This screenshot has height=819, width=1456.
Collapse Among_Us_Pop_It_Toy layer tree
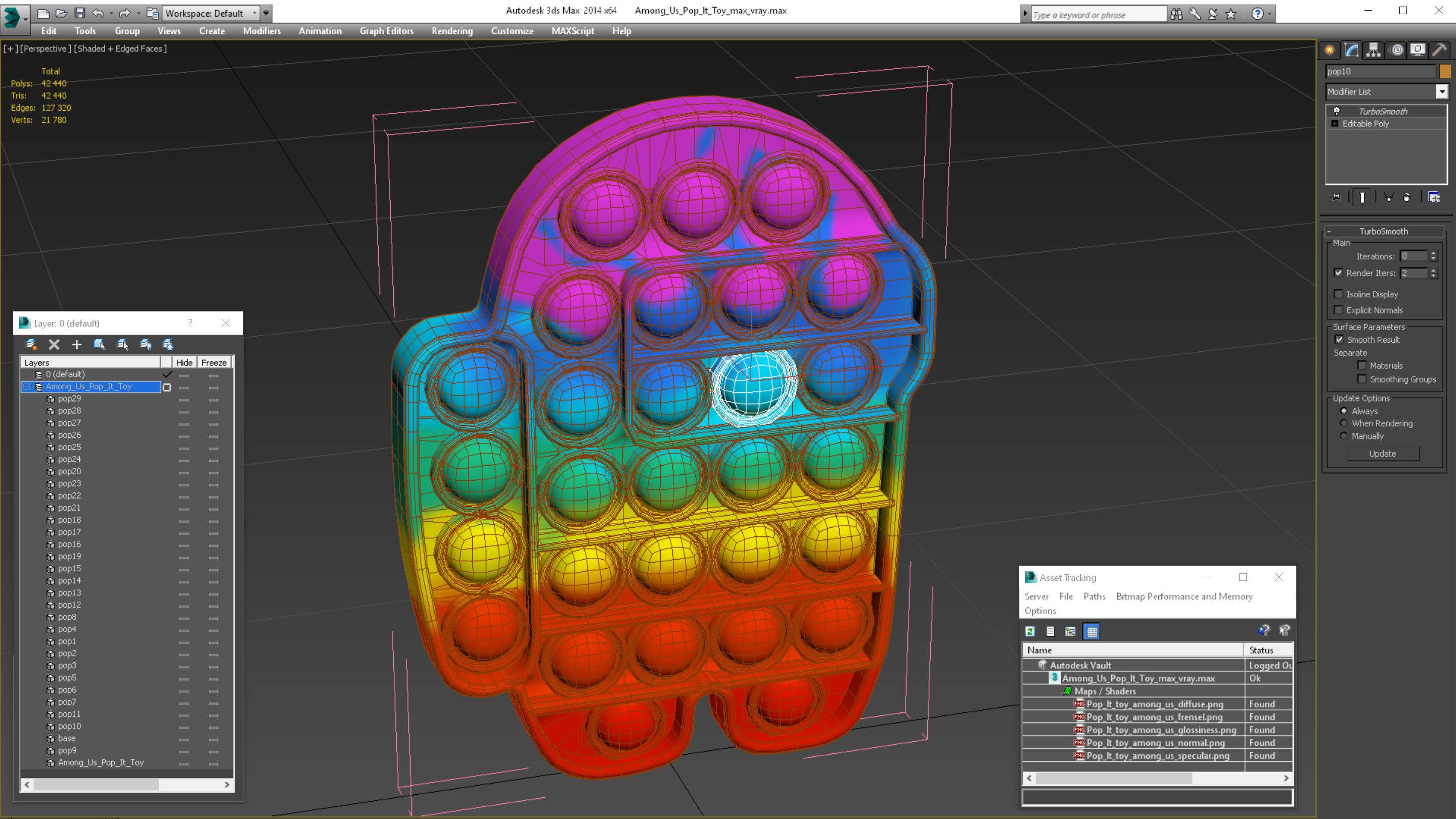pyautogui.click(x=27, y=387)
